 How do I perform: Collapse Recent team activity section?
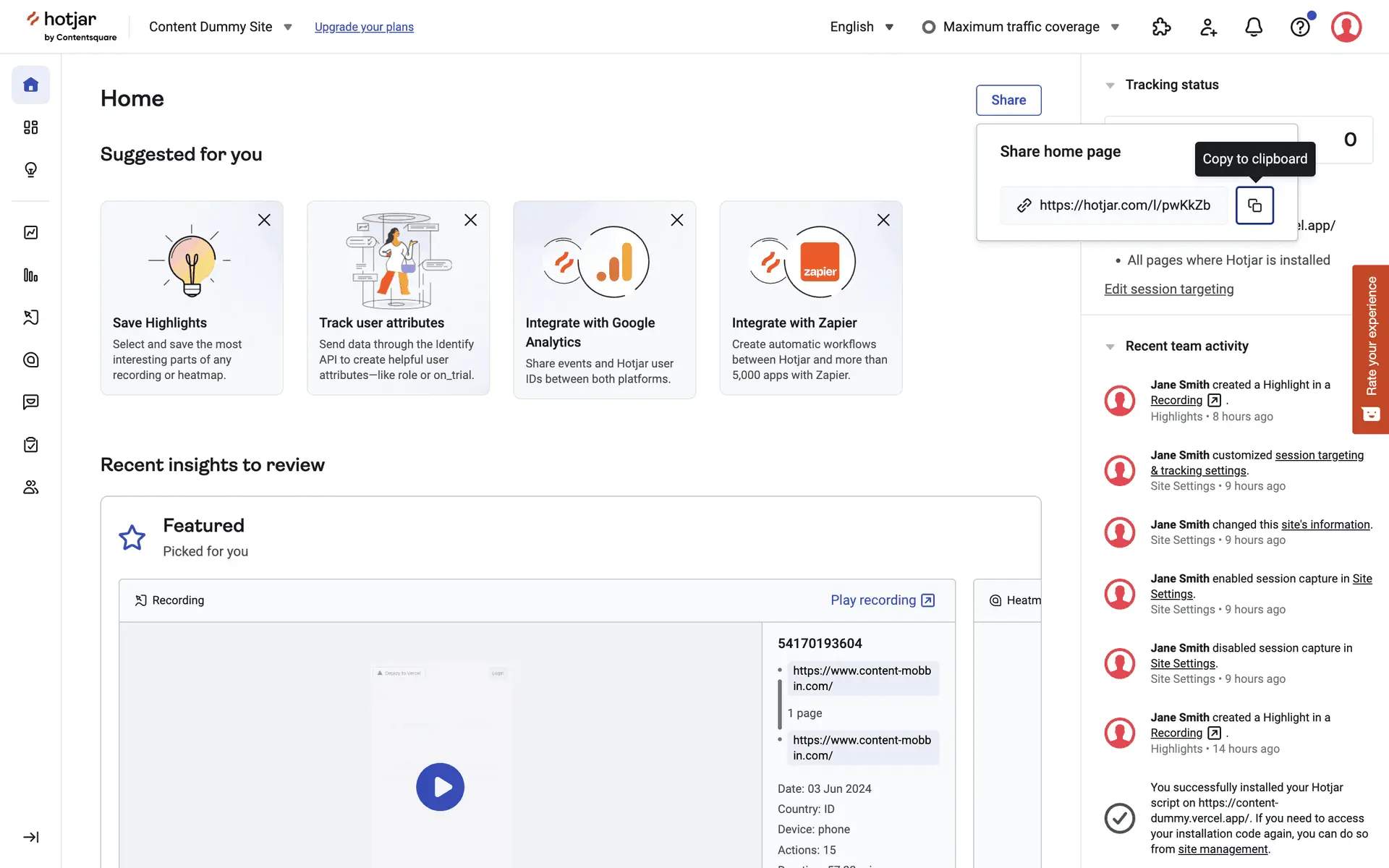pos(1110,346)
